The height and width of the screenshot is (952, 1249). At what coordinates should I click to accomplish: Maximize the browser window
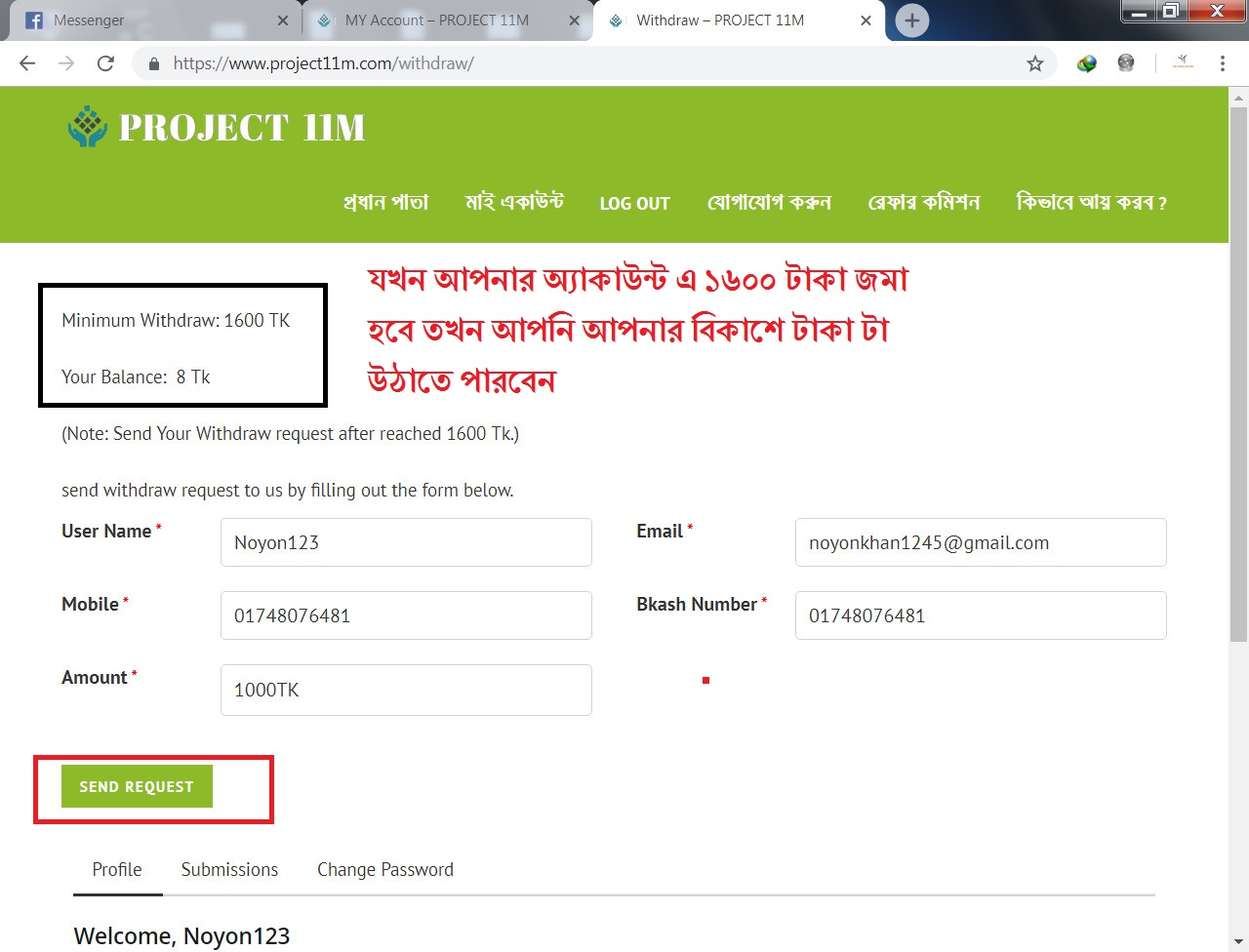[x=1170, y=12]
